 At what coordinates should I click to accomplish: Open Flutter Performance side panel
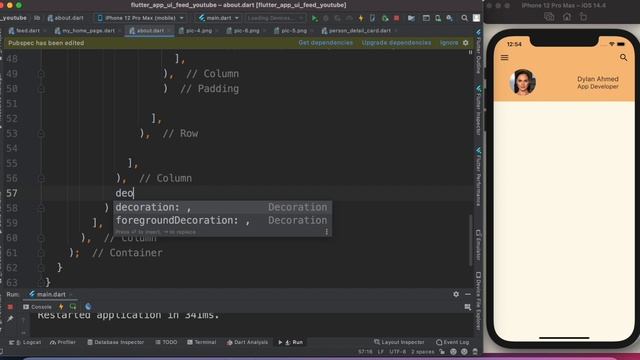(x=478, y=177)
